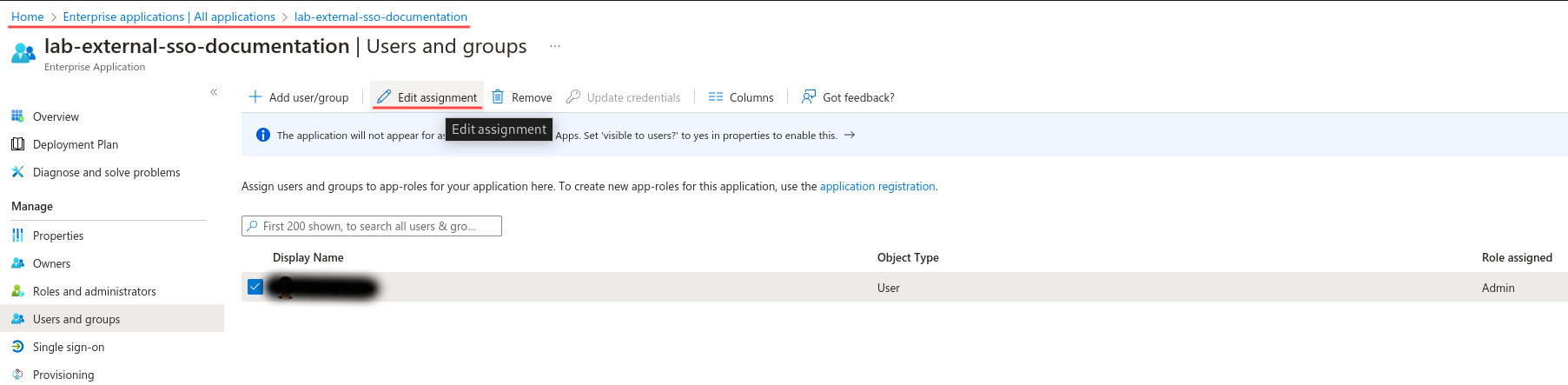Click the Remove button label
Image resolution: width=1568 pixels, height=385 pixels.
(x=532, y=97)
